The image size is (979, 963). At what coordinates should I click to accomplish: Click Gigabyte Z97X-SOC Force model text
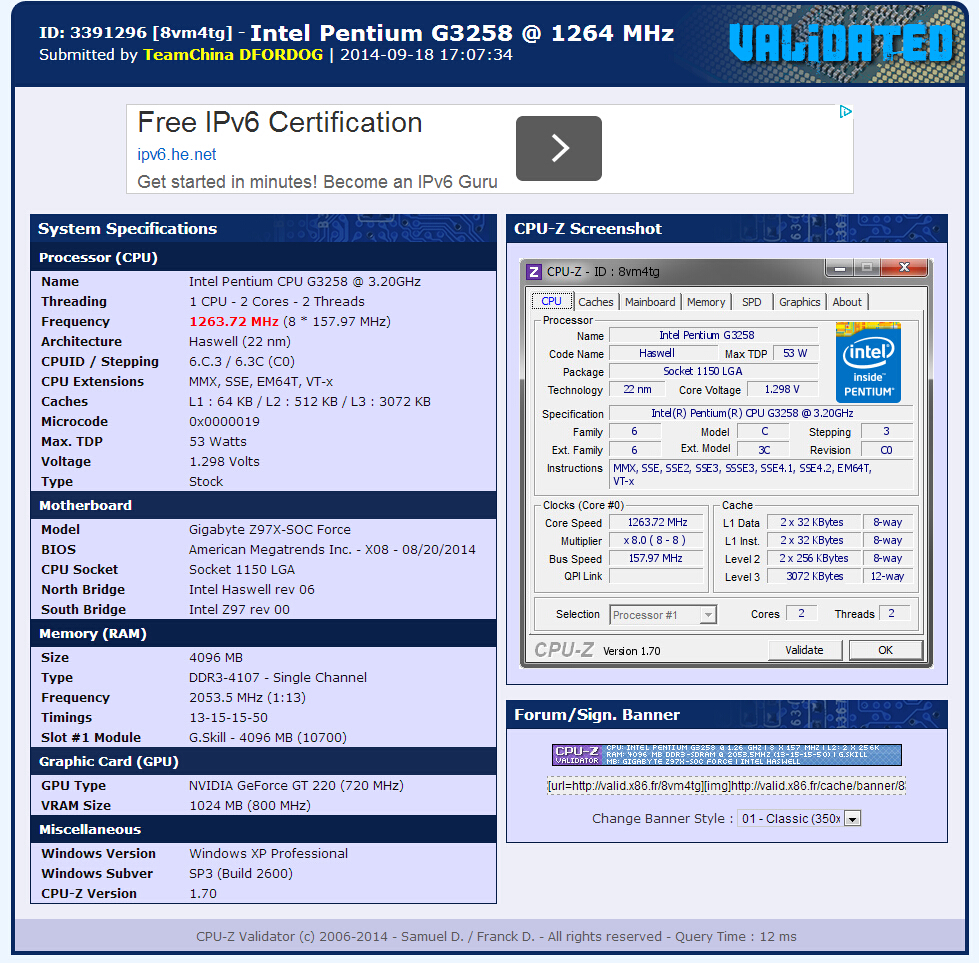tap(270, 530)
